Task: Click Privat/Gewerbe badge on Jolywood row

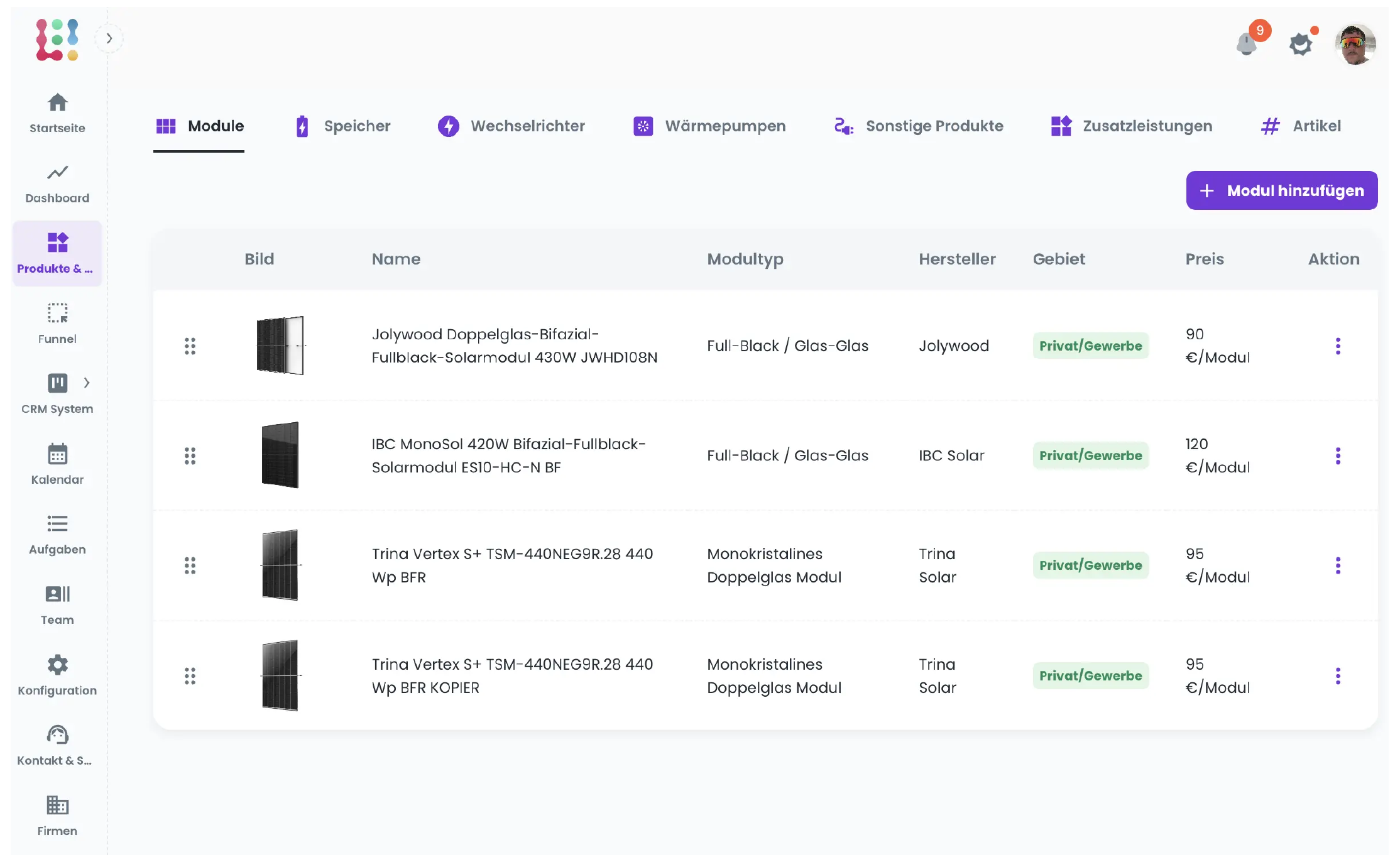Action: (x=1090, y=346)
